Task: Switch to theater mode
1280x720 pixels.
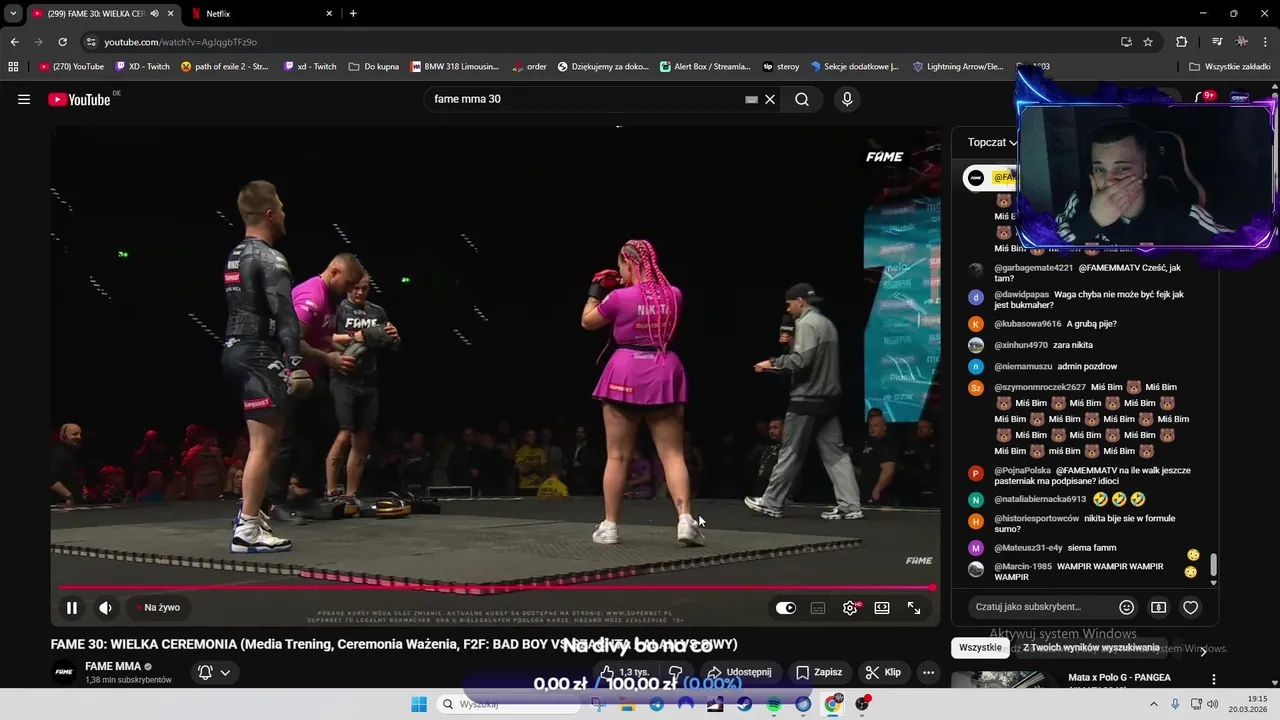Action: tap(882, 607)
